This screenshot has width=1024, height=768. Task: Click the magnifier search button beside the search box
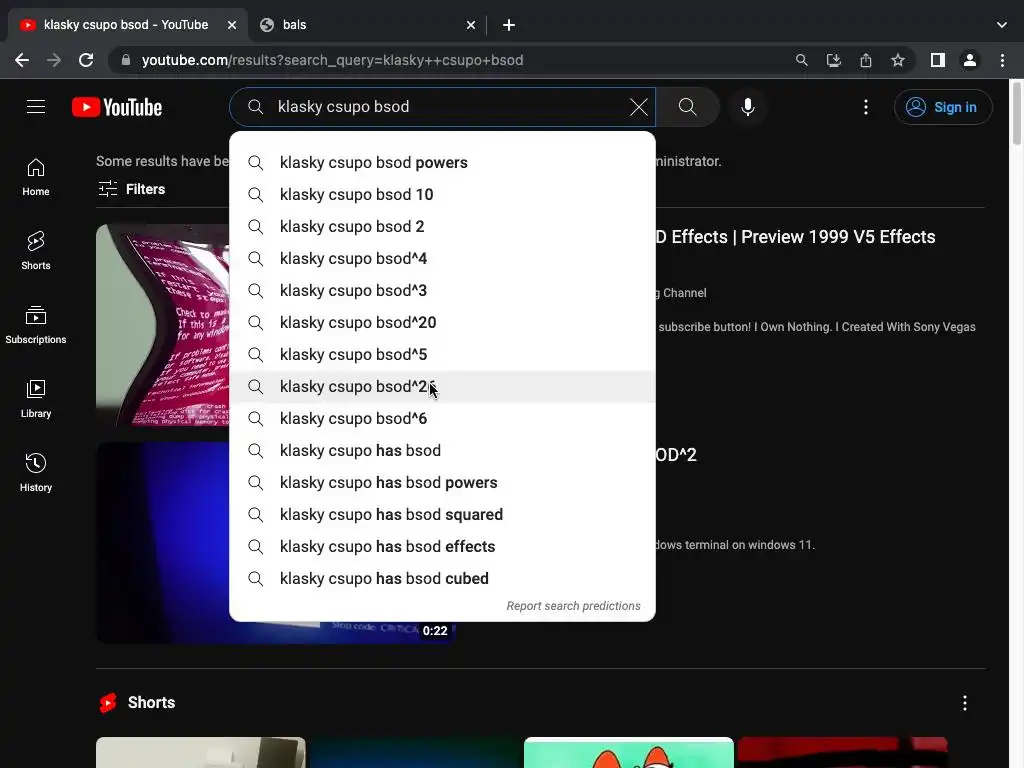688,107
